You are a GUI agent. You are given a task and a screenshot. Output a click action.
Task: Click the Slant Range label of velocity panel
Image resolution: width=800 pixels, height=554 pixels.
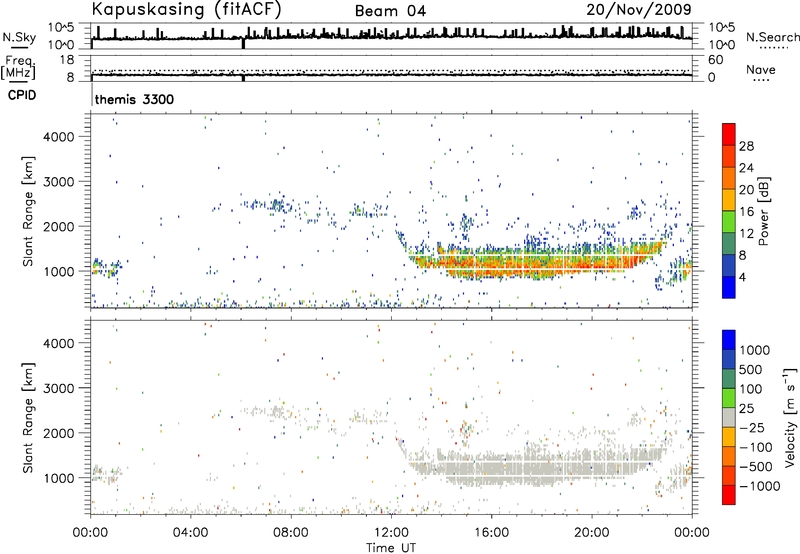click(x=28, y=417)
